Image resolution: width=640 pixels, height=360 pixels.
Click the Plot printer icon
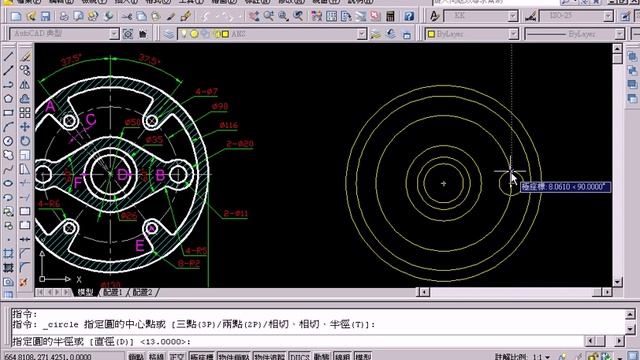pyautogui.click(x=64, y=16)
